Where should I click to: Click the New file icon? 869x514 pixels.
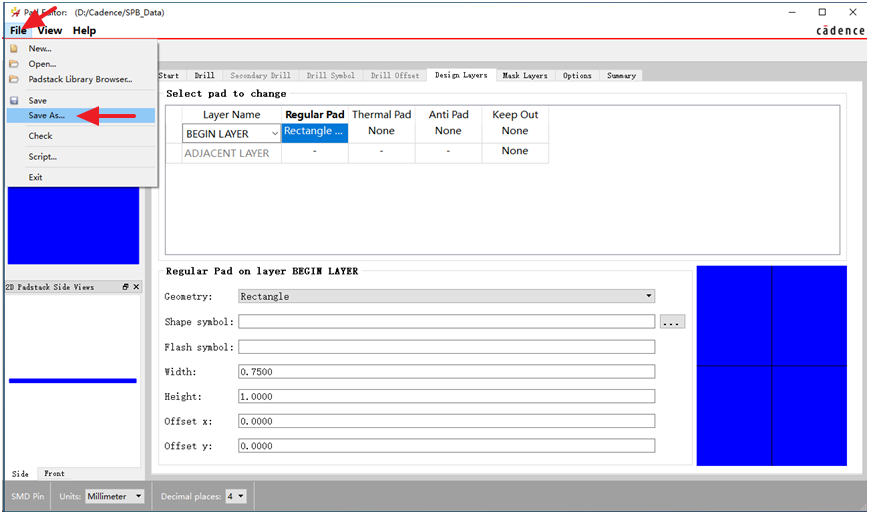[14, 49]
